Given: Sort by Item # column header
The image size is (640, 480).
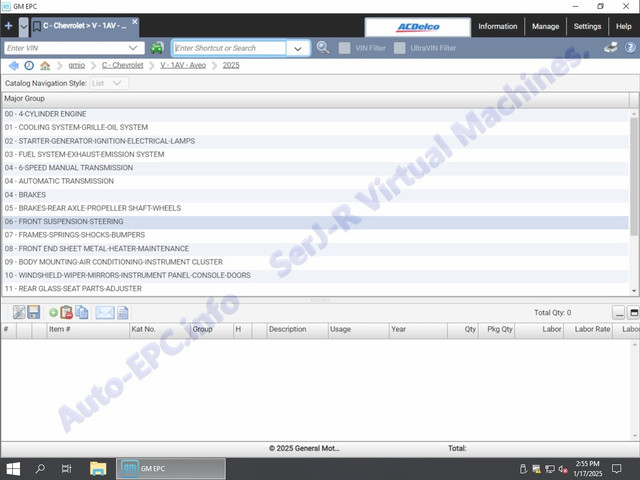Looking at the screenshot, I should tap(88, 330).
